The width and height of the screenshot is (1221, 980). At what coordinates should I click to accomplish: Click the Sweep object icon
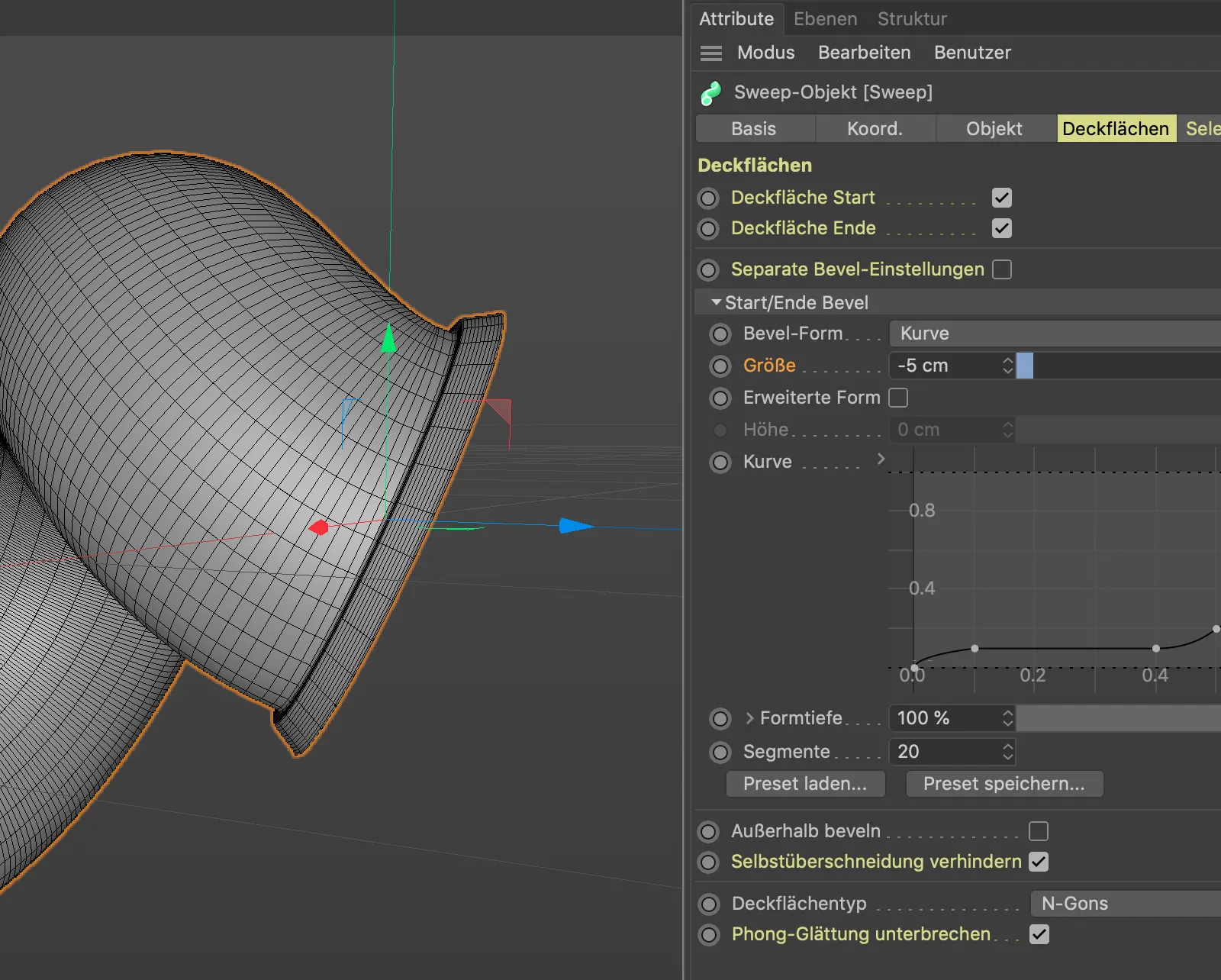tap(711, 93)
